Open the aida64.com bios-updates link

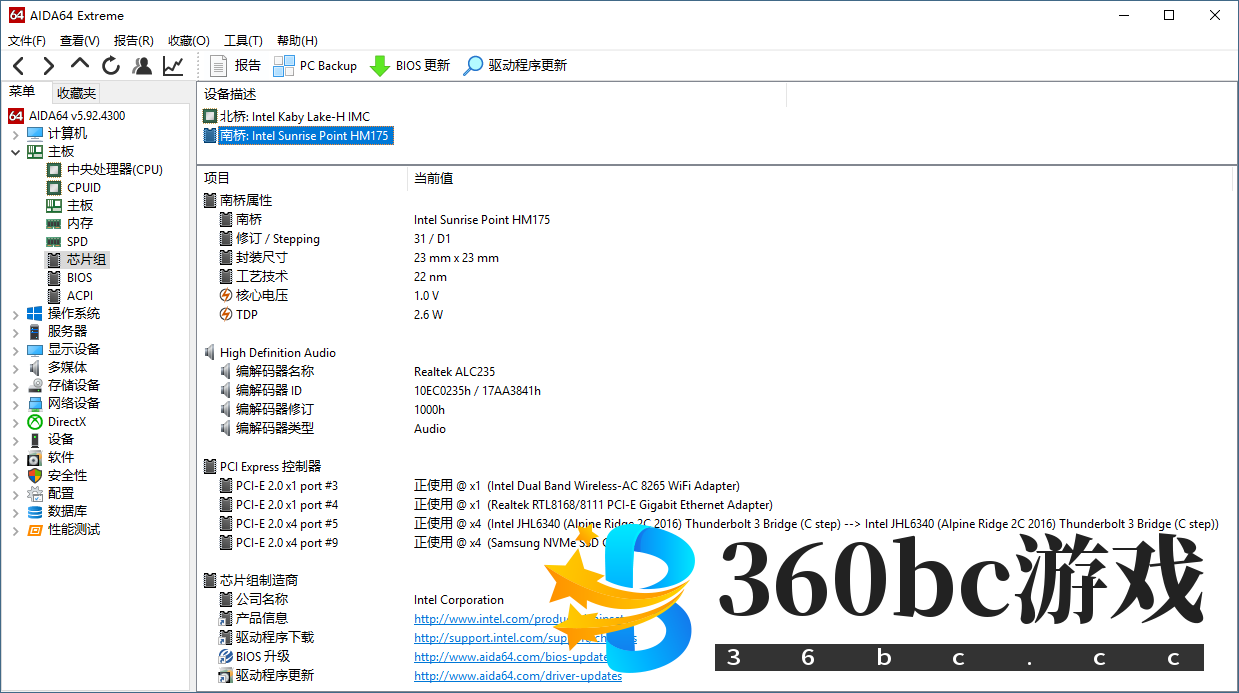pos(510,657)
